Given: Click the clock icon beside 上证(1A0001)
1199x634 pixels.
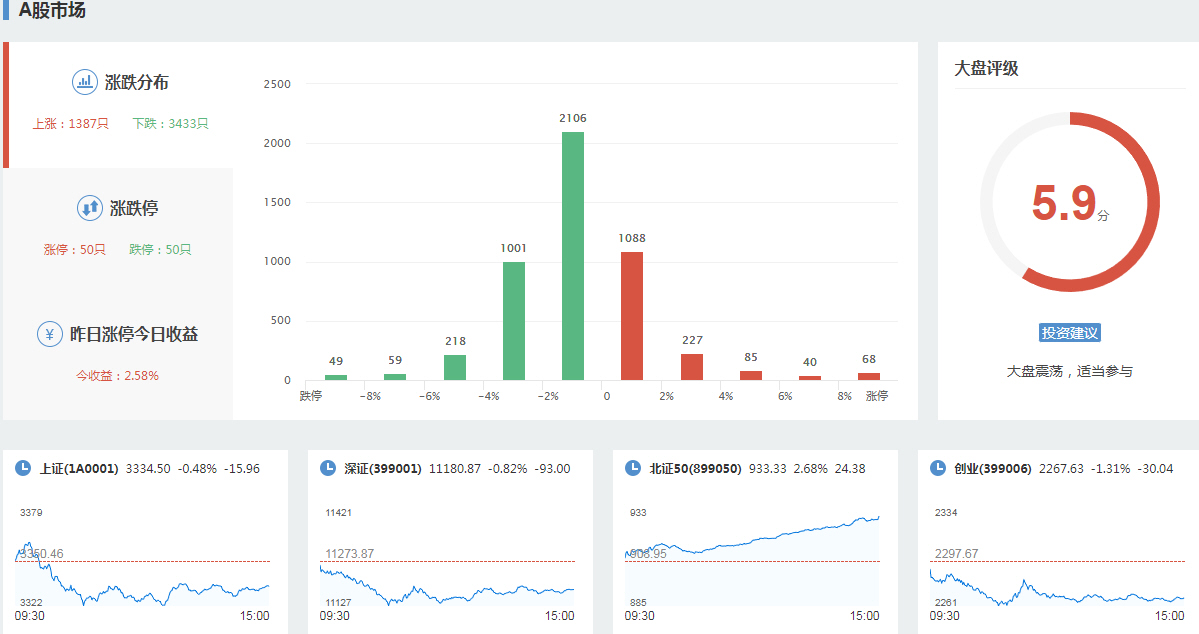Looking at the screenshot, I should tap(23, 468).
